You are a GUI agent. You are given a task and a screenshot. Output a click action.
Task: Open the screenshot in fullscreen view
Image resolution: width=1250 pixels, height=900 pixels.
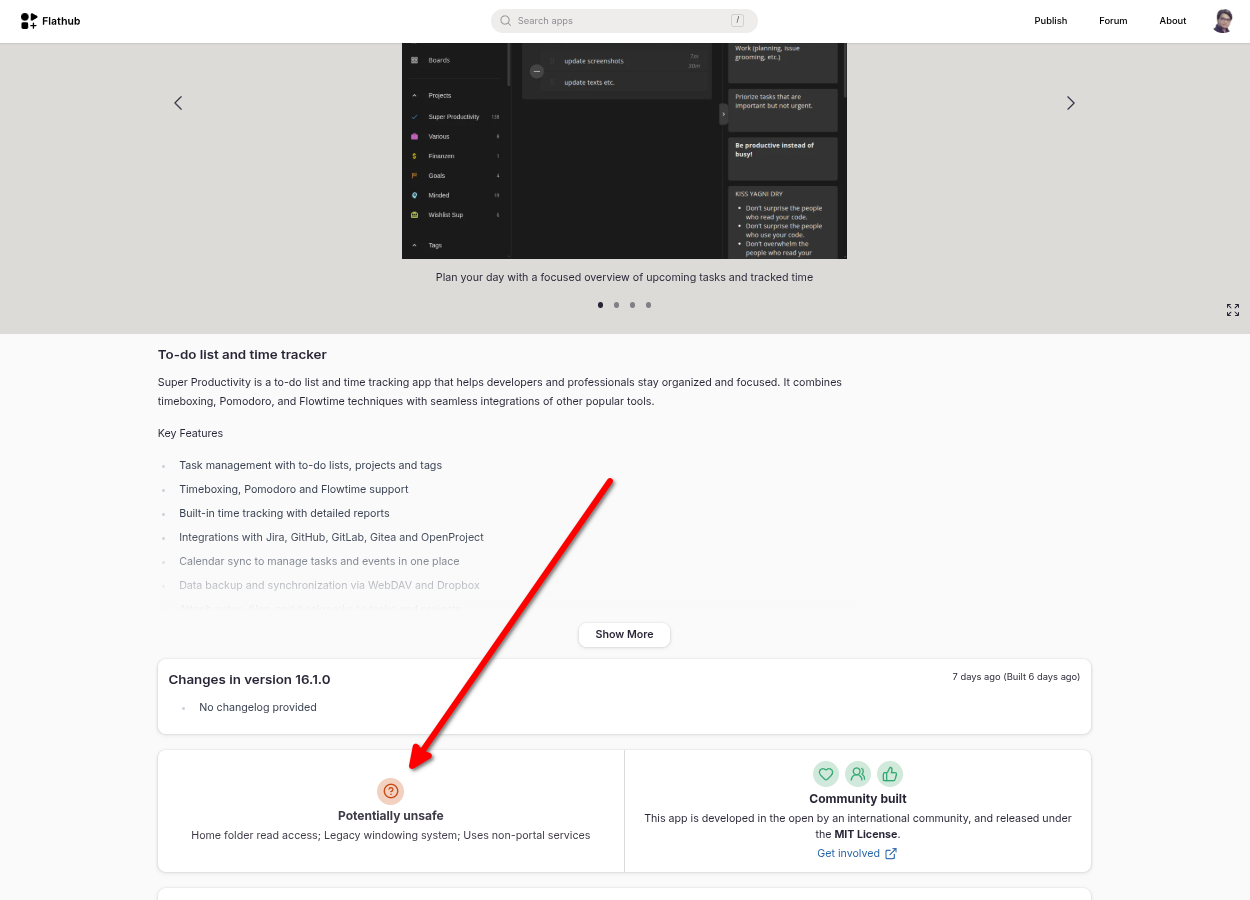tap(1233, 310)
